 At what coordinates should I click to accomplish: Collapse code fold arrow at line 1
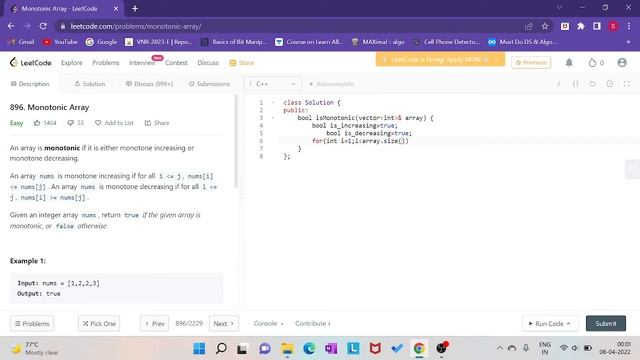(x=273, y=102)
